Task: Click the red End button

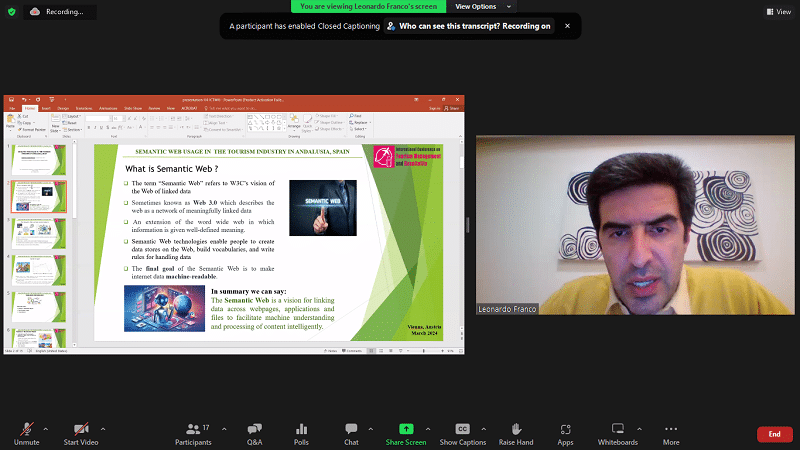Action: tap(774, 434)
